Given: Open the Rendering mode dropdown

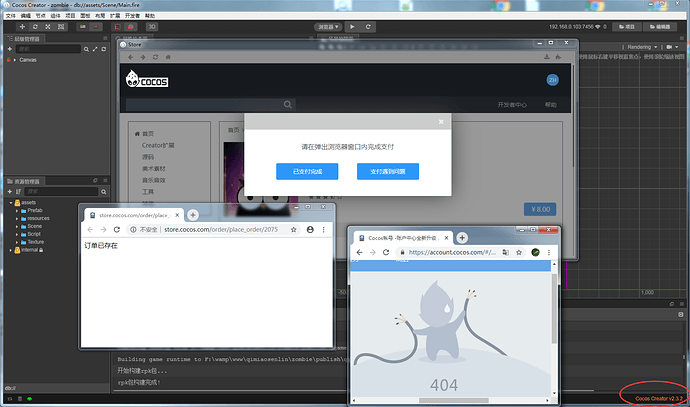Looking at the screenshot, I should point(642,47).
